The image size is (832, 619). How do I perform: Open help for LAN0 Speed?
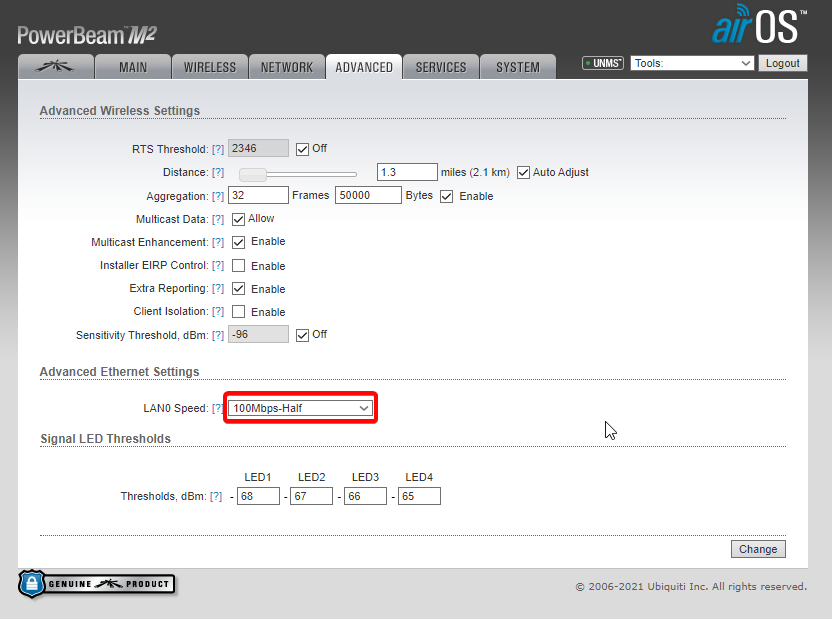pos(217,408)
